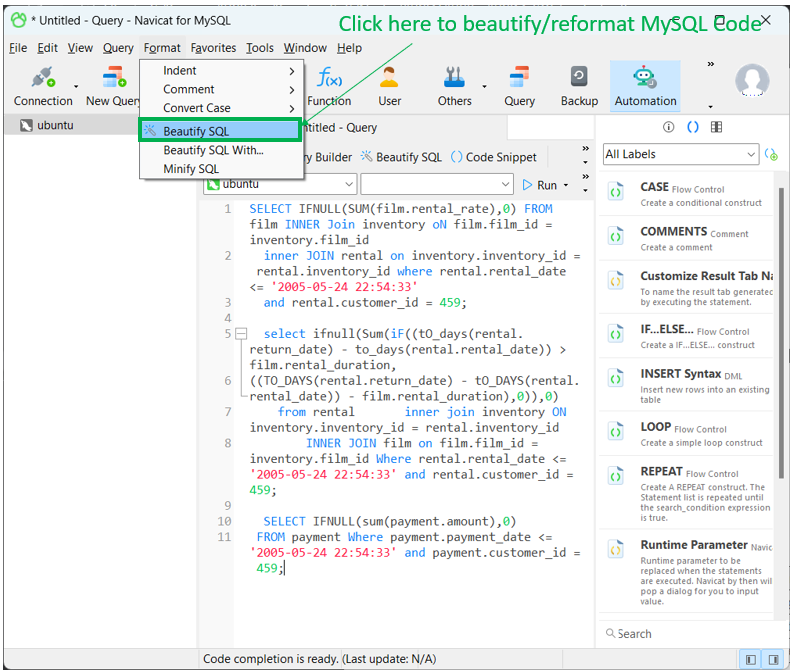The height and width of the screenshot is (672, 790).
Task: Select the COMMENTS snippet
Action: tap(687, 238)
